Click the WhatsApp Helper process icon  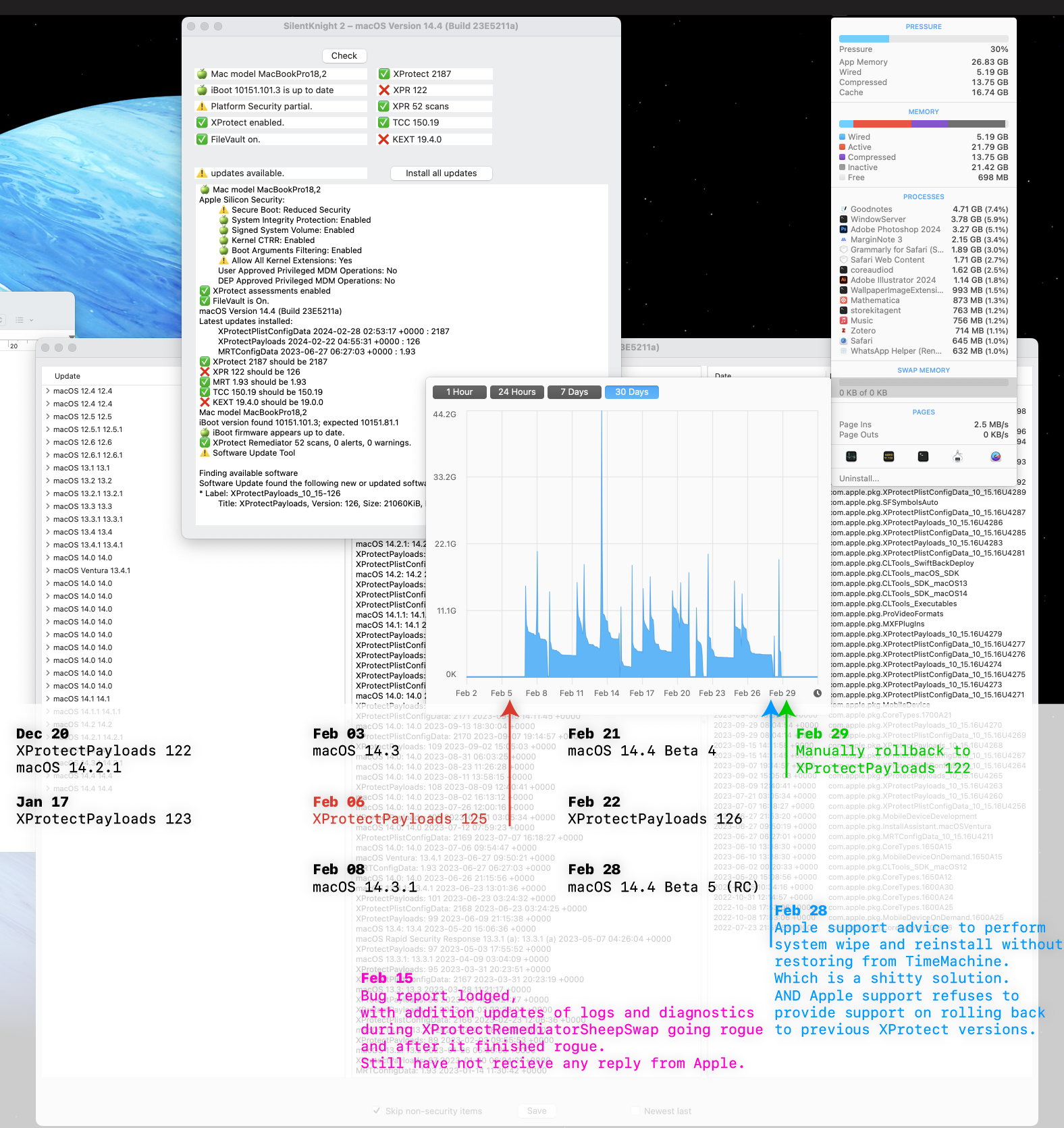(843, 351)
